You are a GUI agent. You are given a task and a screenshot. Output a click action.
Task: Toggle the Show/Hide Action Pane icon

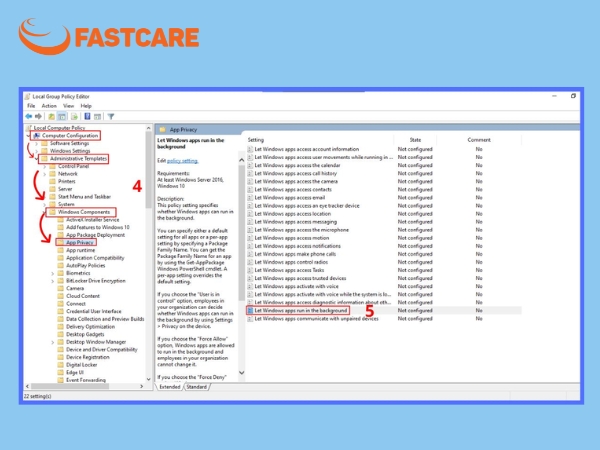(98, 116)
